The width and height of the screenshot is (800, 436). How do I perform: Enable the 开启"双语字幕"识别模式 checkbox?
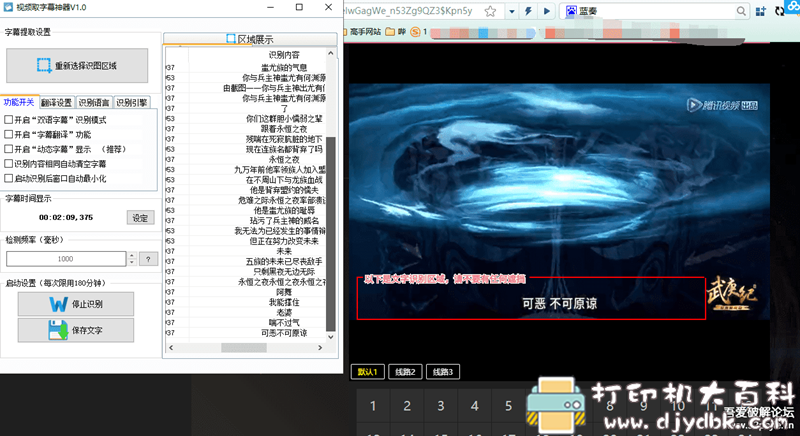point(9,120)
